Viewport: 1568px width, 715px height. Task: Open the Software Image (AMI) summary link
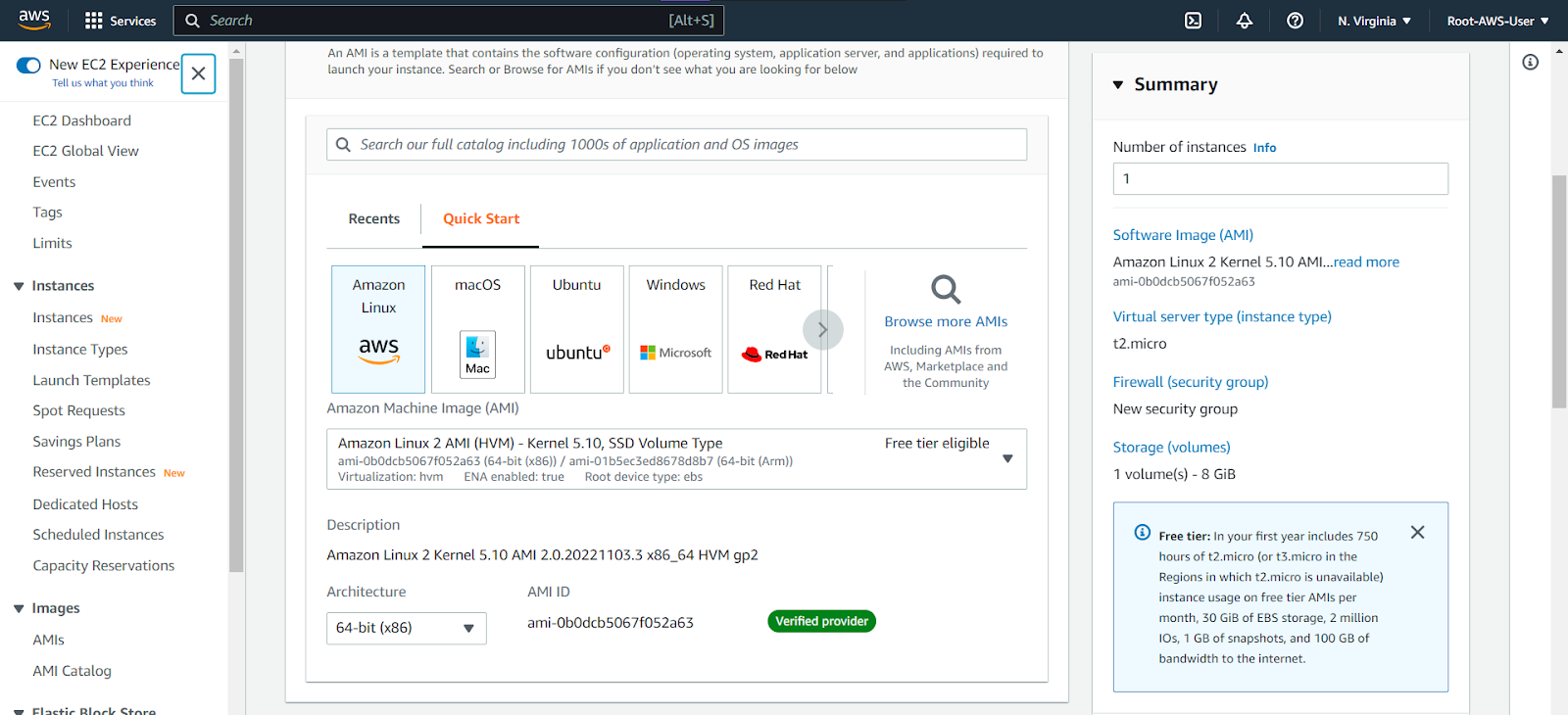1183,235
